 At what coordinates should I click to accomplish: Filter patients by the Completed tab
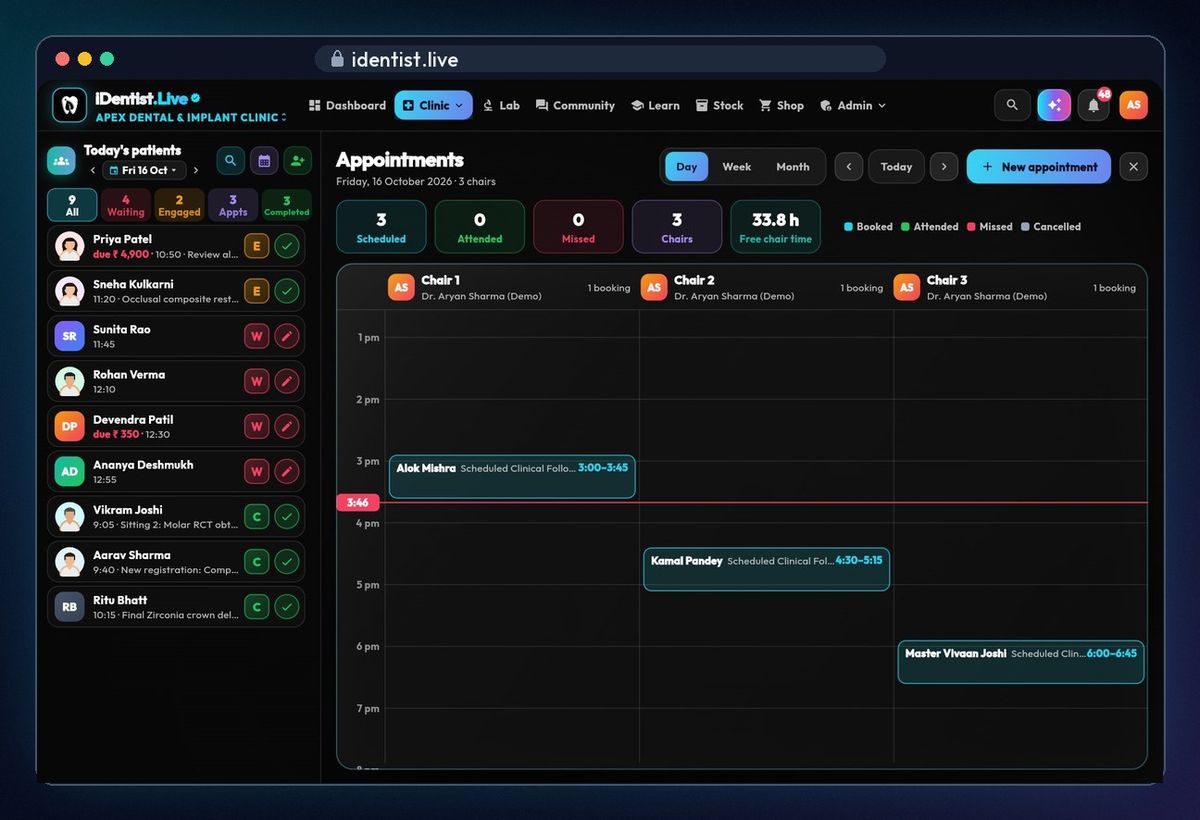[287, 205]
